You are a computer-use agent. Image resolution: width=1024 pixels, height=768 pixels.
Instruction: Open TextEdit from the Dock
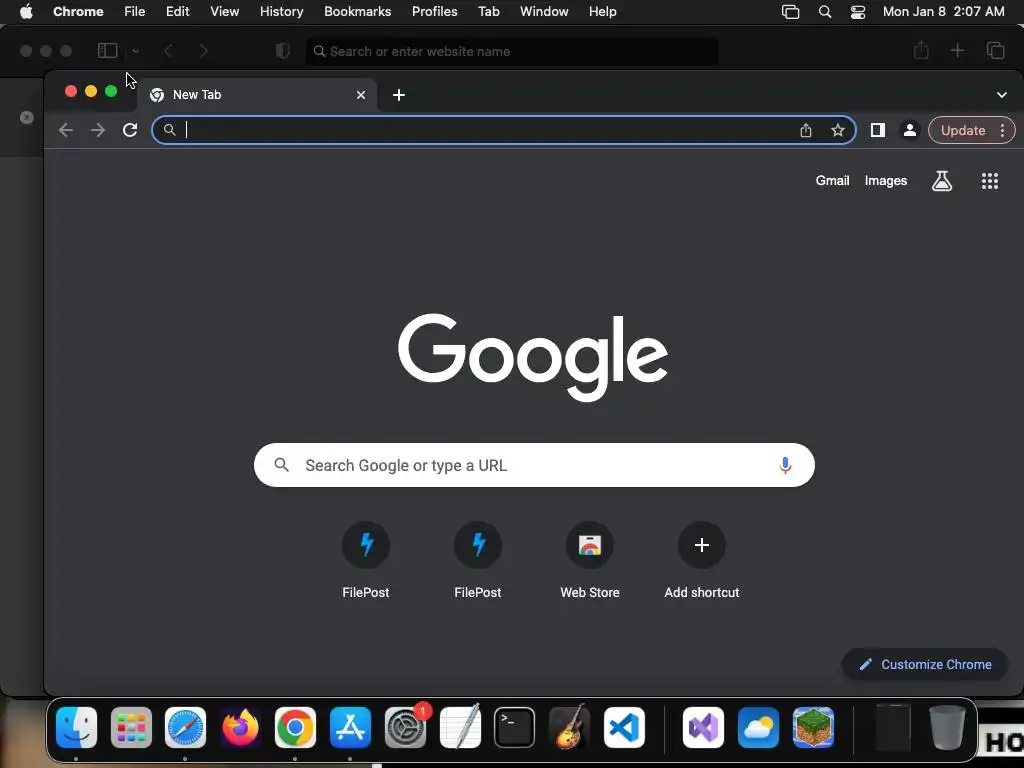tap(460, 728)
